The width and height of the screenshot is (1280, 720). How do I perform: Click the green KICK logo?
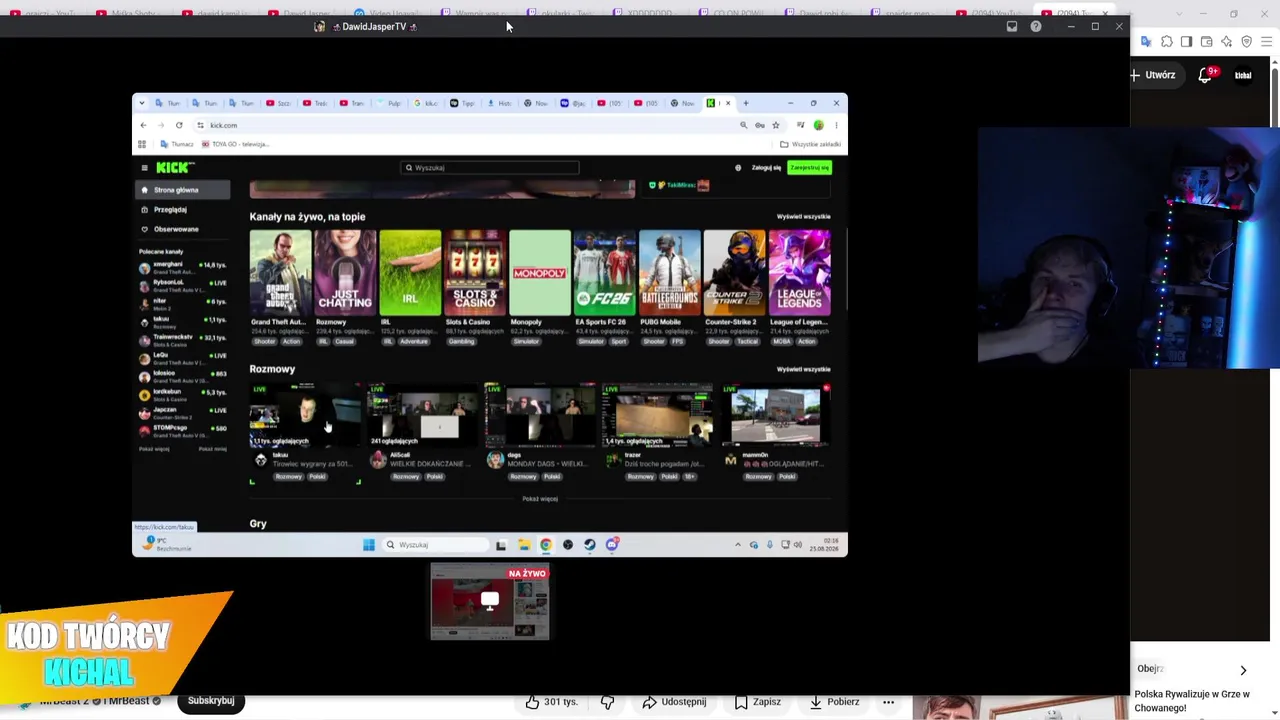pos(174,168)
